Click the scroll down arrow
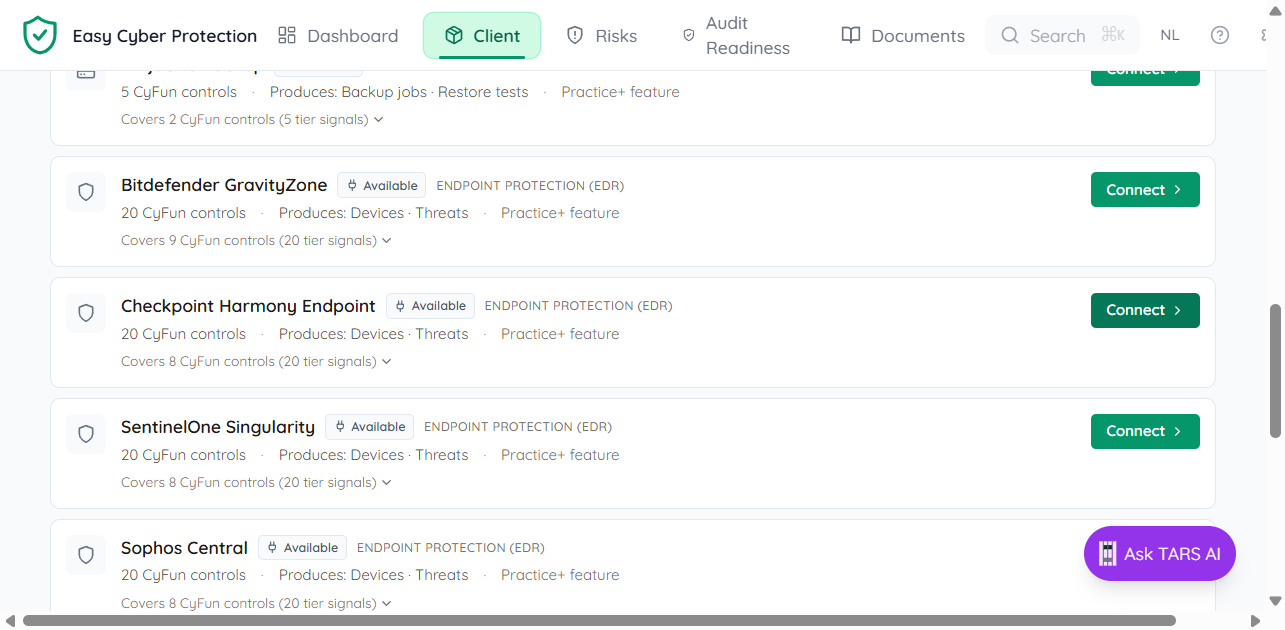This screenshot has width=1285, height=630. pyautogui.click(x=1276, y=601)
